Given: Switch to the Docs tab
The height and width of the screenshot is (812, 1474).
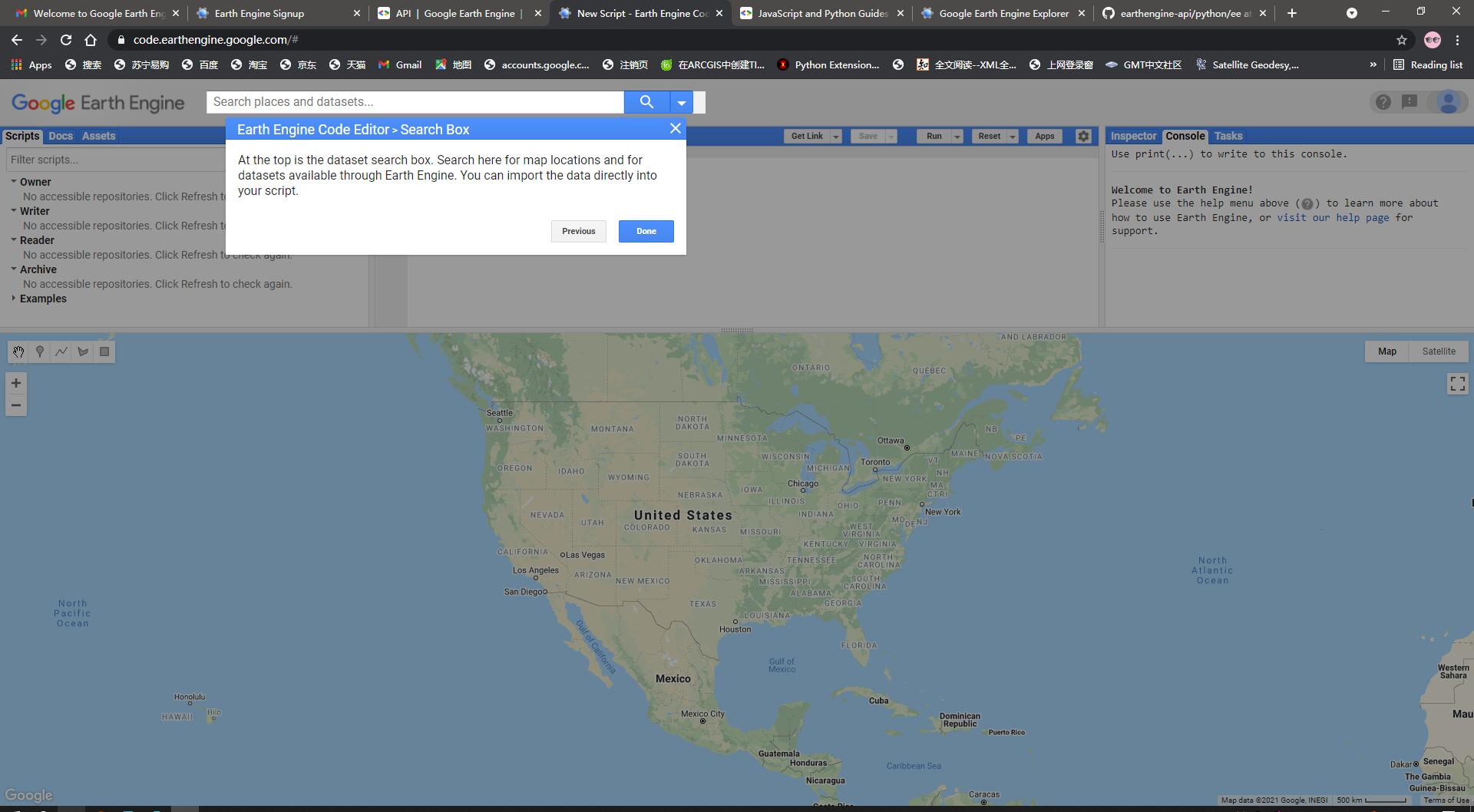Looking at the screenshot, I should coord(61,136).
